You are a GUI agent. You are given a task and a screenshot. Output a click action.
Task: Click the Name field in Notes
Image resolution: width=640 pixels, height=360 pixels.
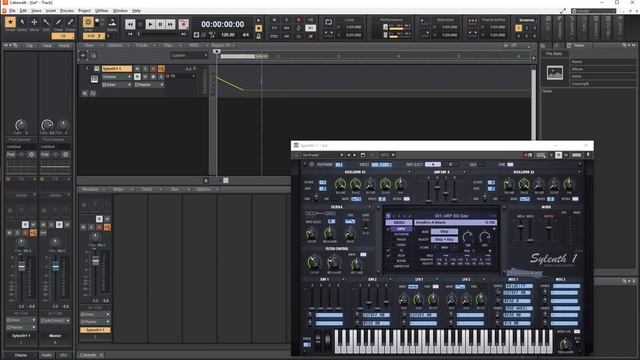[x=602, y=62]
